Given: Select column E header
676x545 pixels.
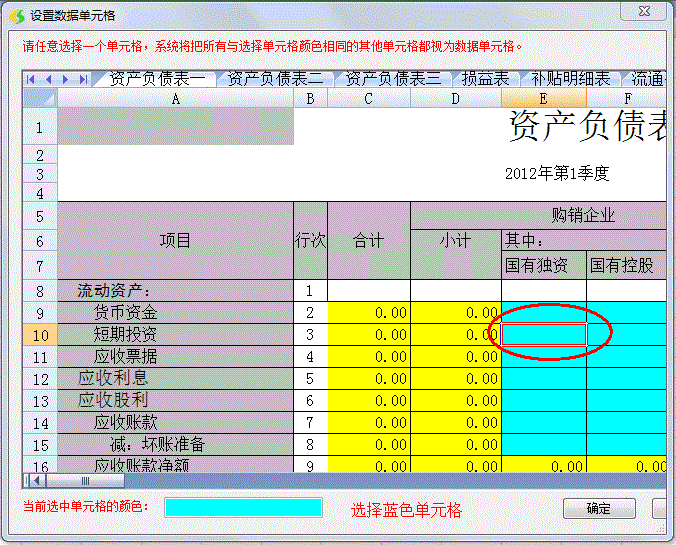Looking at the screenshot, I should [x=544, y=99].
